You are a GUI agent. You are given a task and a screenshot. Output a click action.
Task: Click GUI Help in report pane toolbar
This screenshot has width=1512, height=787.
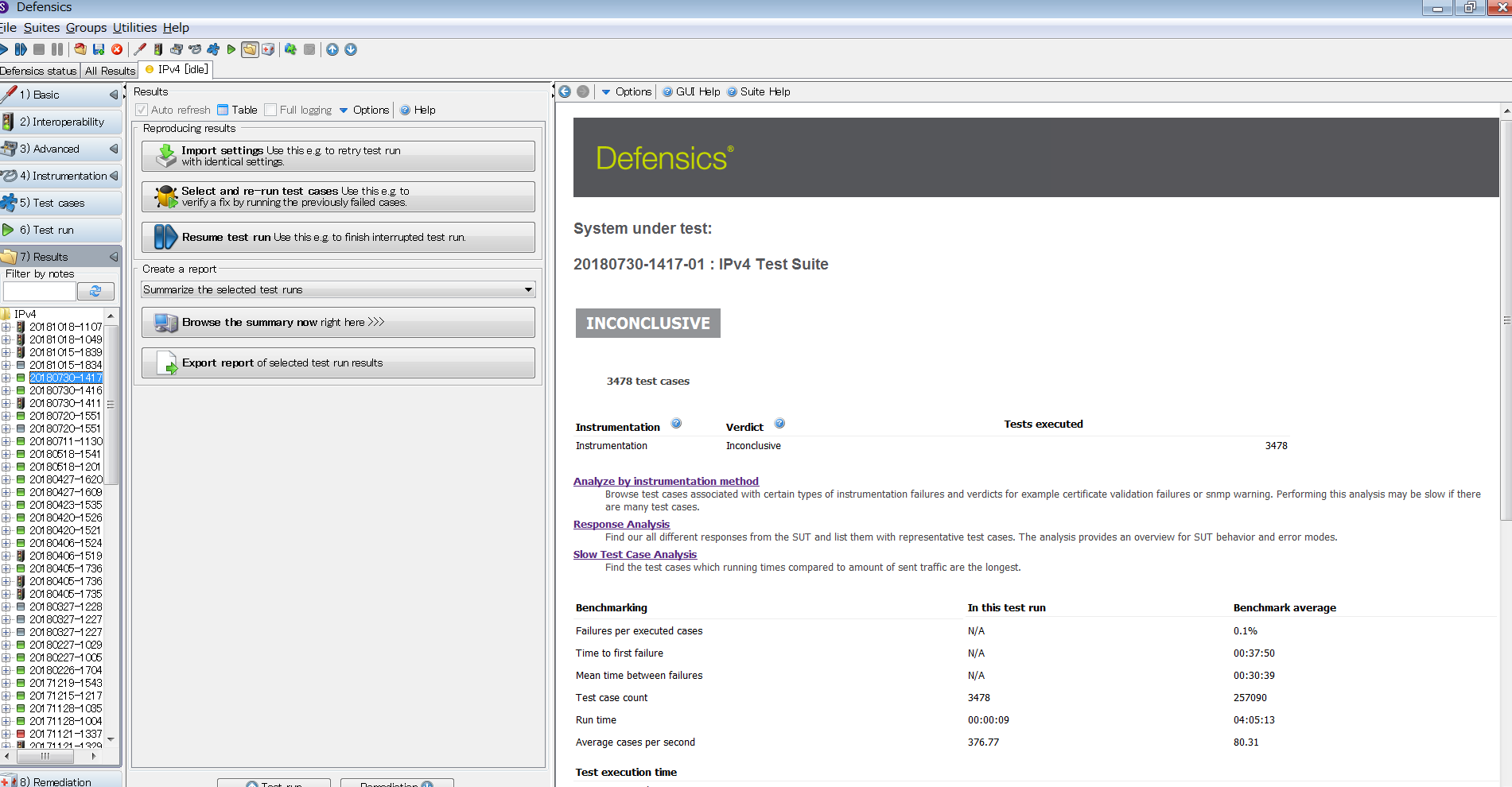(x=691, y=91)
